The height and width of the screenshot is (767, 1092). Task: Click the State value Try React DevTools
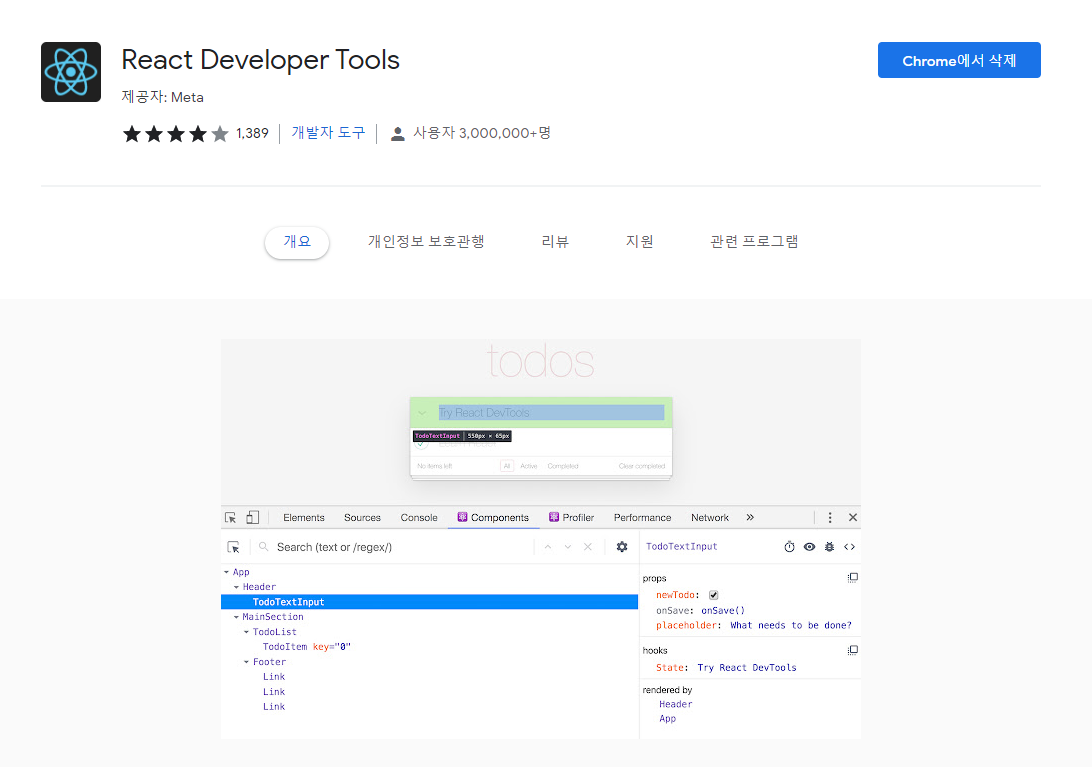click(747, 668)
